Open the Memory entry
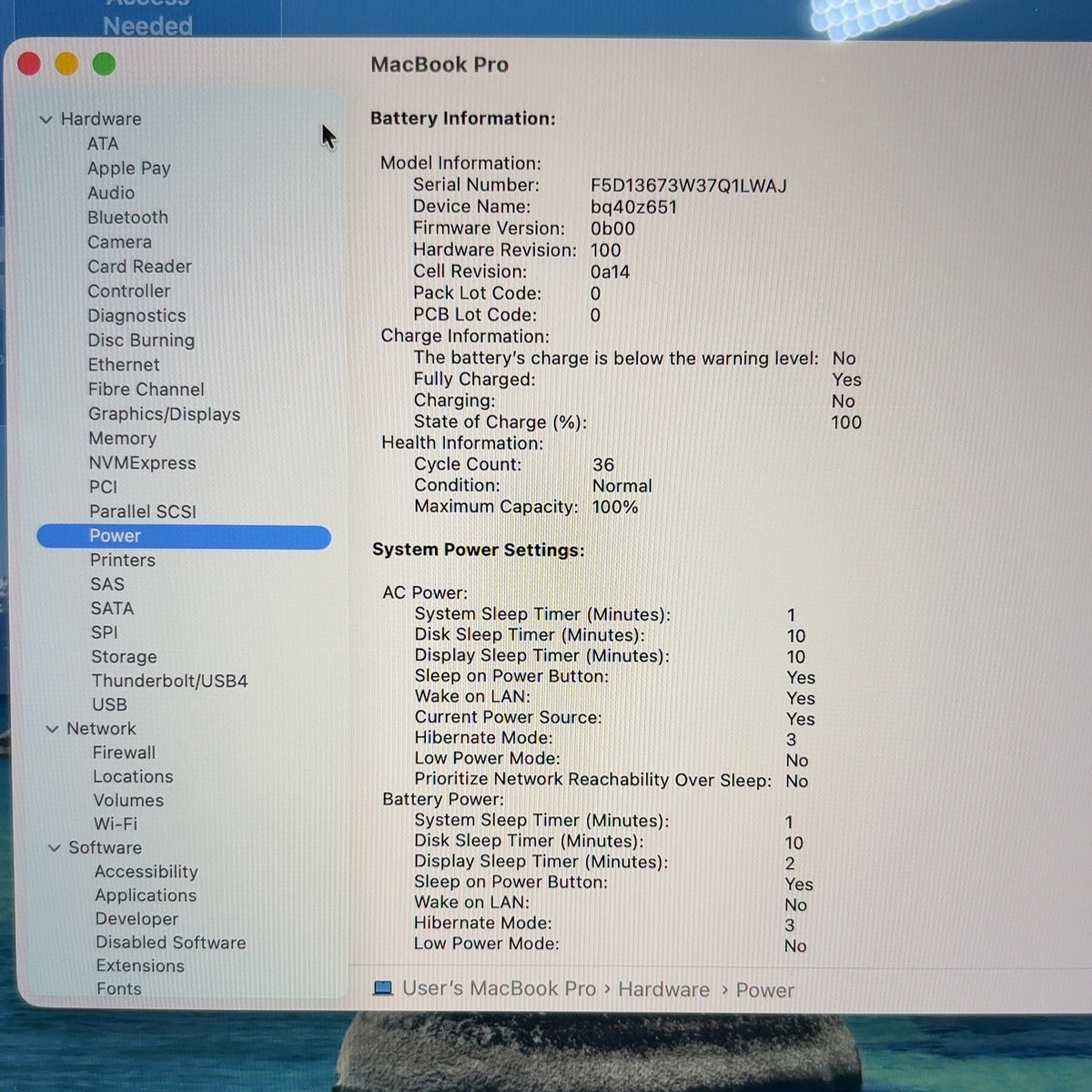Viewport: 1092px width, 1092px height. pyautogui.click(x=122, y=439)
